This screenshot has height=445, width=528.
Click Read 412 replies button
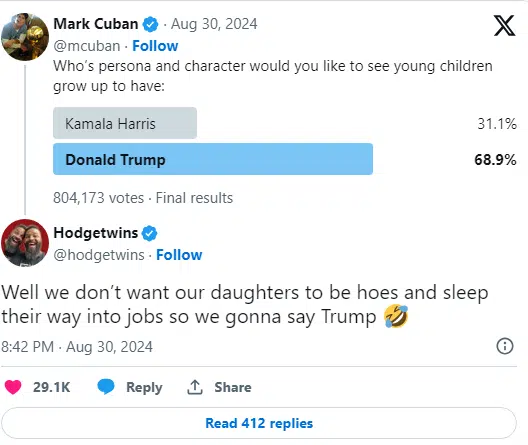(x=259, y=423)
